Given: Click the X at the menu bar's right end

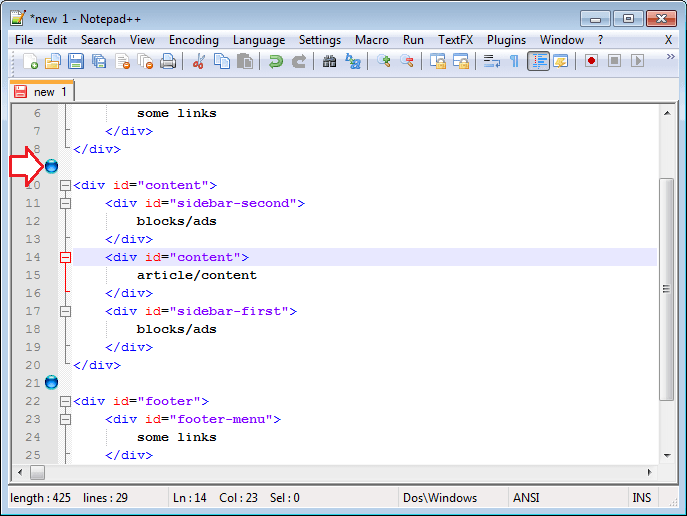Looking at the screenshot, I should [x=668, y=40].
